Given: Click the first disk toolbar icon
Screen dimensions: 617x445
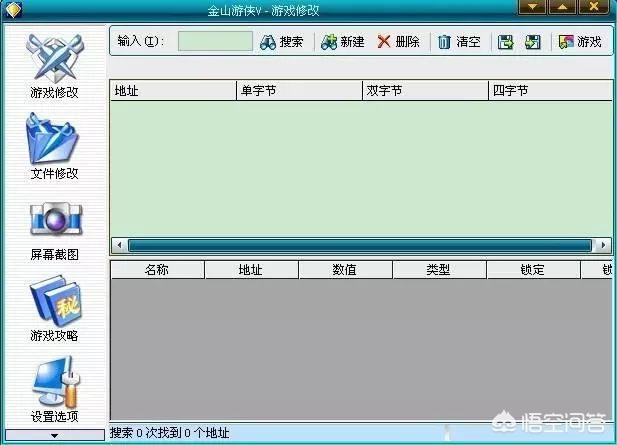Looking at the screenshot, I should tap(506, 42).
